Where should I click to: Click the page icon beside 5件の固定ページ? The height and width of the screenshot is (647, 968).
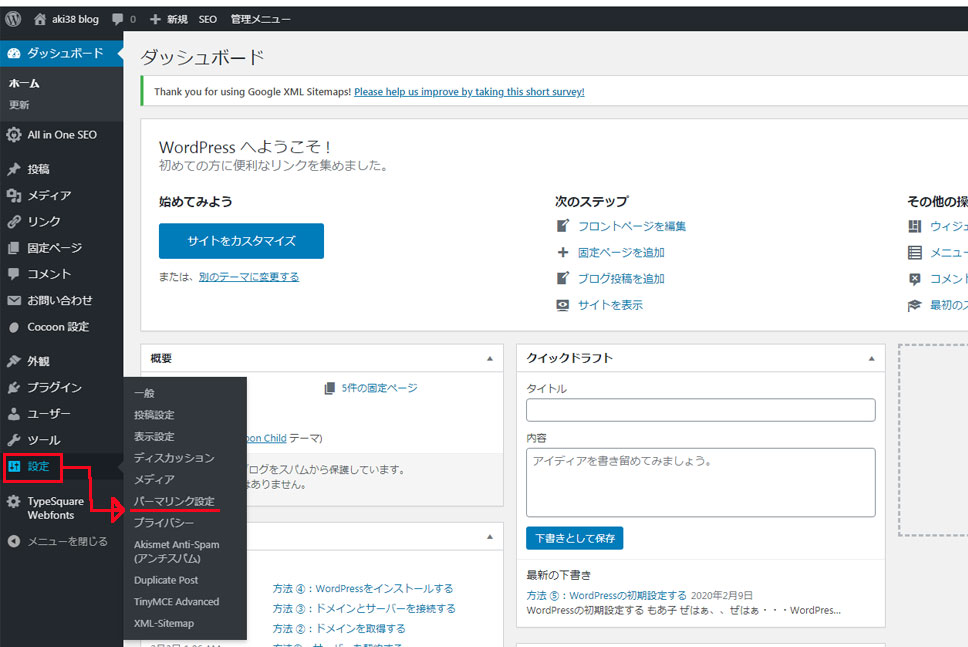[x=330, y=388]
